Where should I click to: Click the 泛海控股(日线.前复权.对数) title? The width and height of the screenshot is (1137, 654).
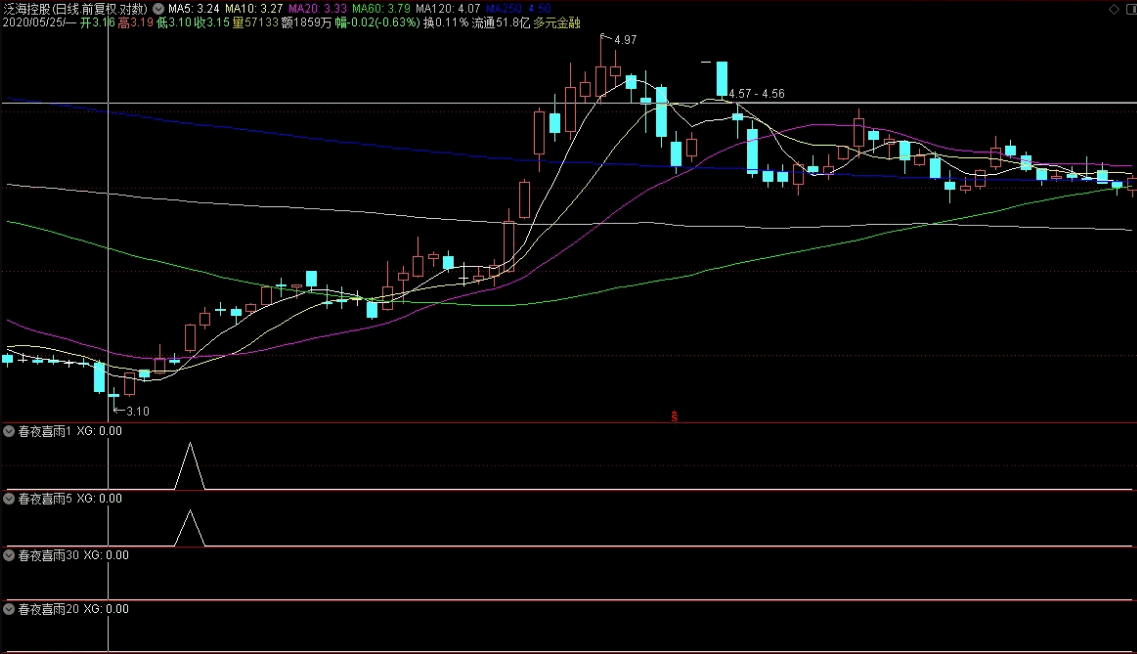click(x=75, y=9)
